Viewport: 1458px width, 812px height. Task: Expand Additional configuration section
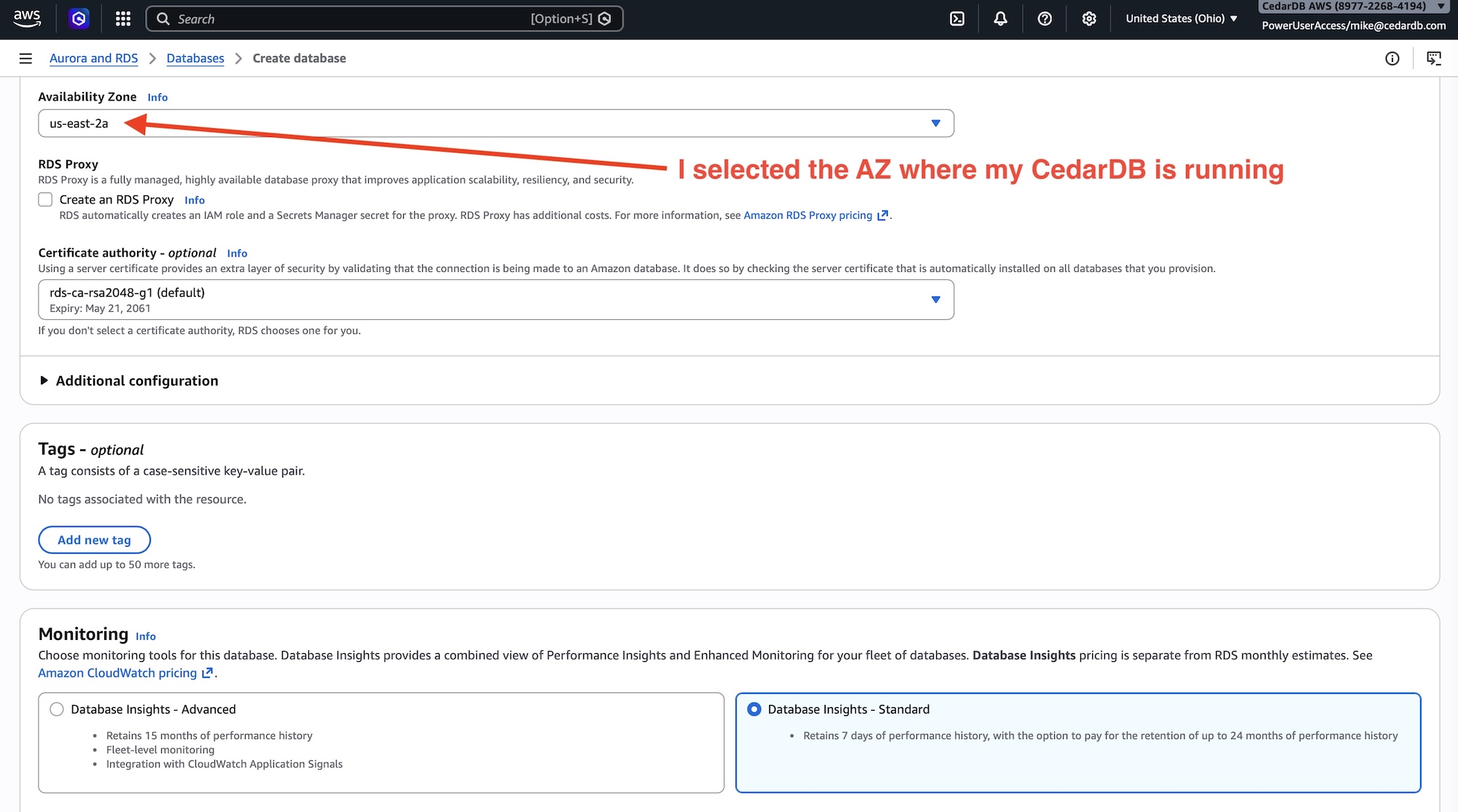point(136,380)
